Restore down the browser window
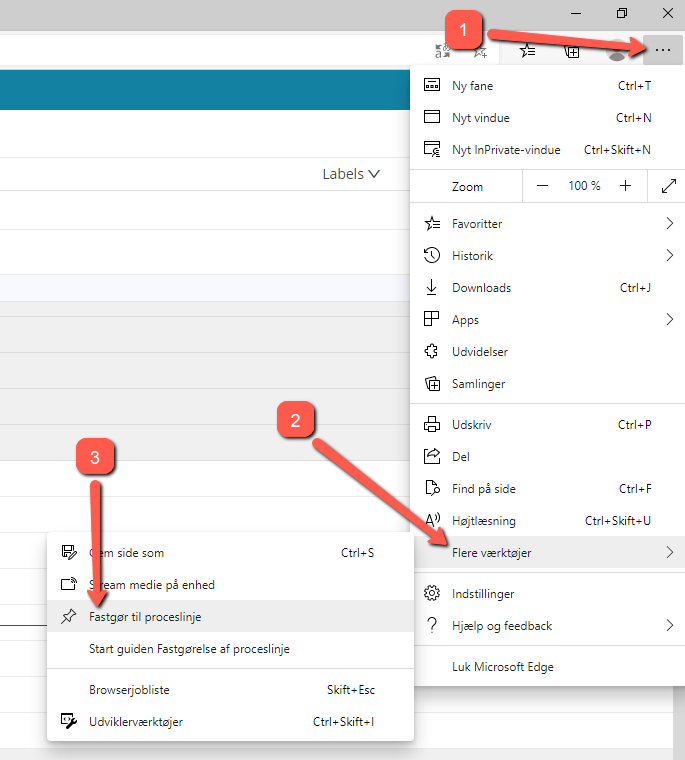Viewport: 685px width, 760px height. point(621,14)
